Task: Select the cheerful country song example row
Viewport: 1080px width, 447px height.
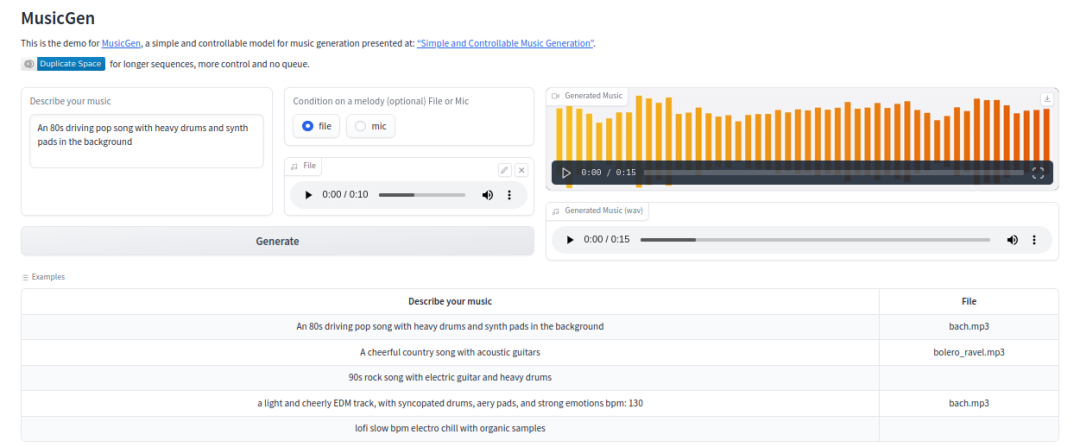Action: (x=450, y=352)
